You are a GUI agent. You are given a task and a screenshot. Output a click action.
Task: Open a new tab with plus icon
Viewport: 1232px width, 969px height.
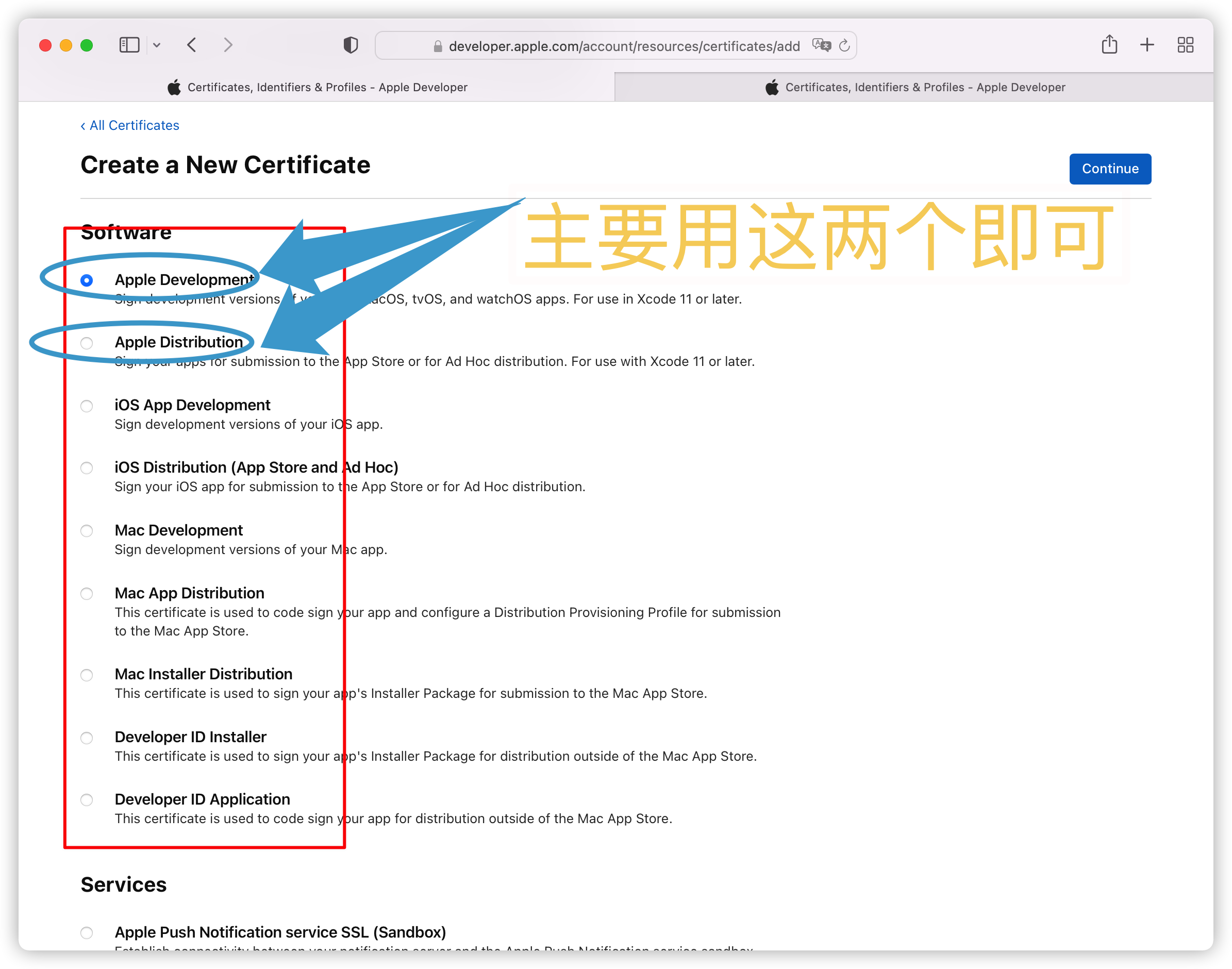(1147, 45)
